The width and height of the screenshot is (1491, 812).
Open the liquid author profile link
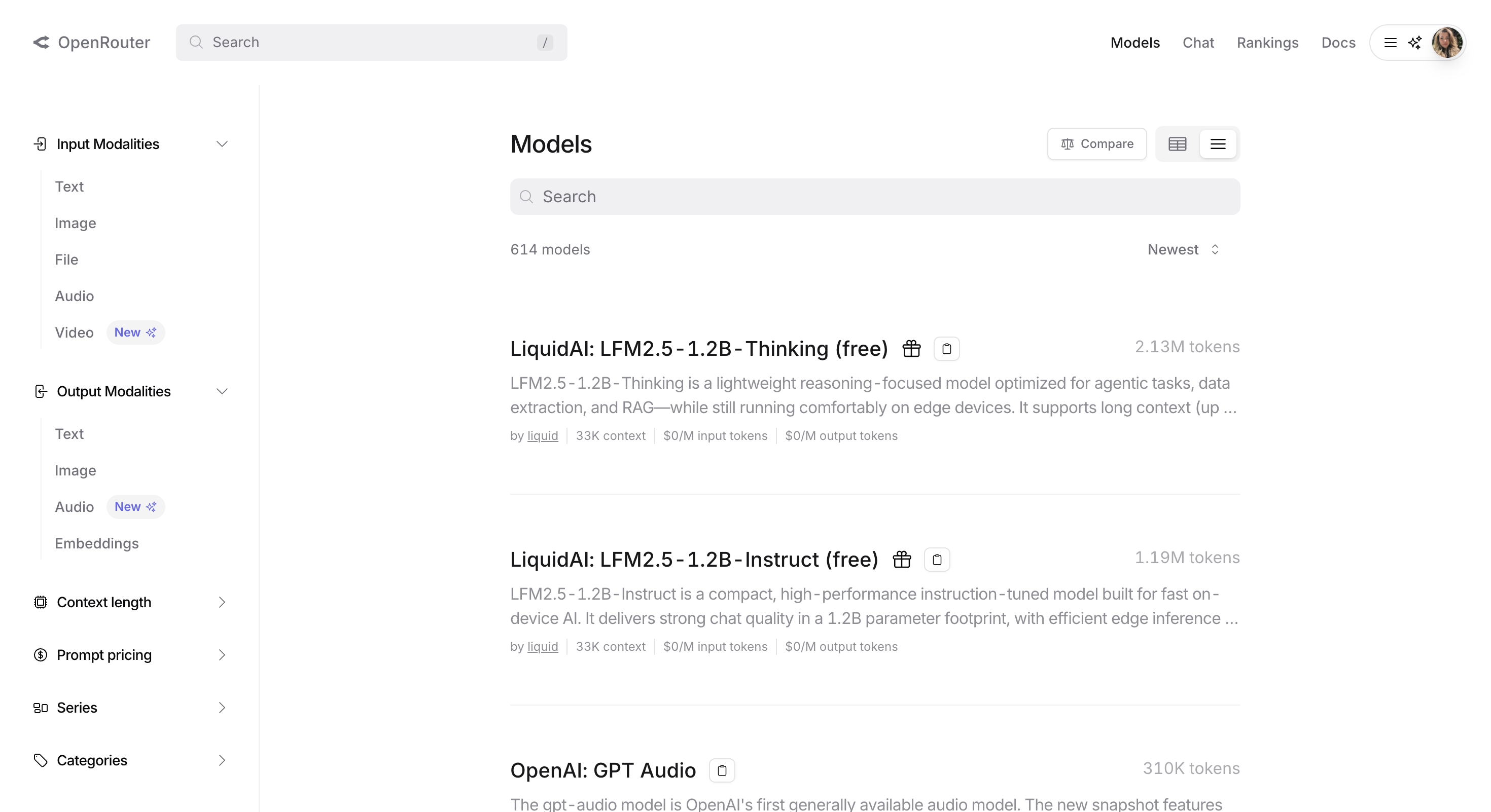(542, 435)
